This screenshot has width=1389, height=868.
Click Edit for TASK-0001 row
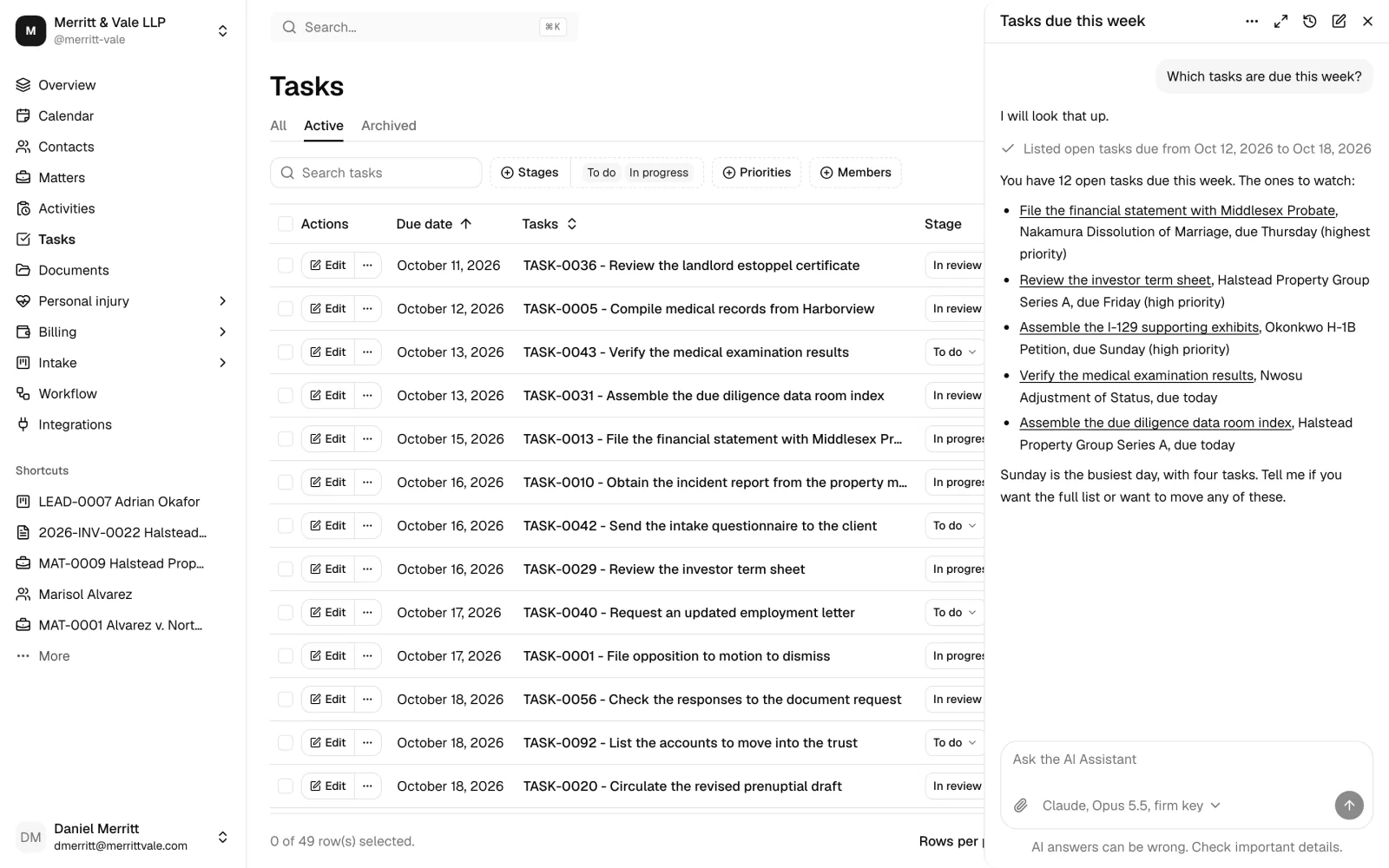point(328,656)
